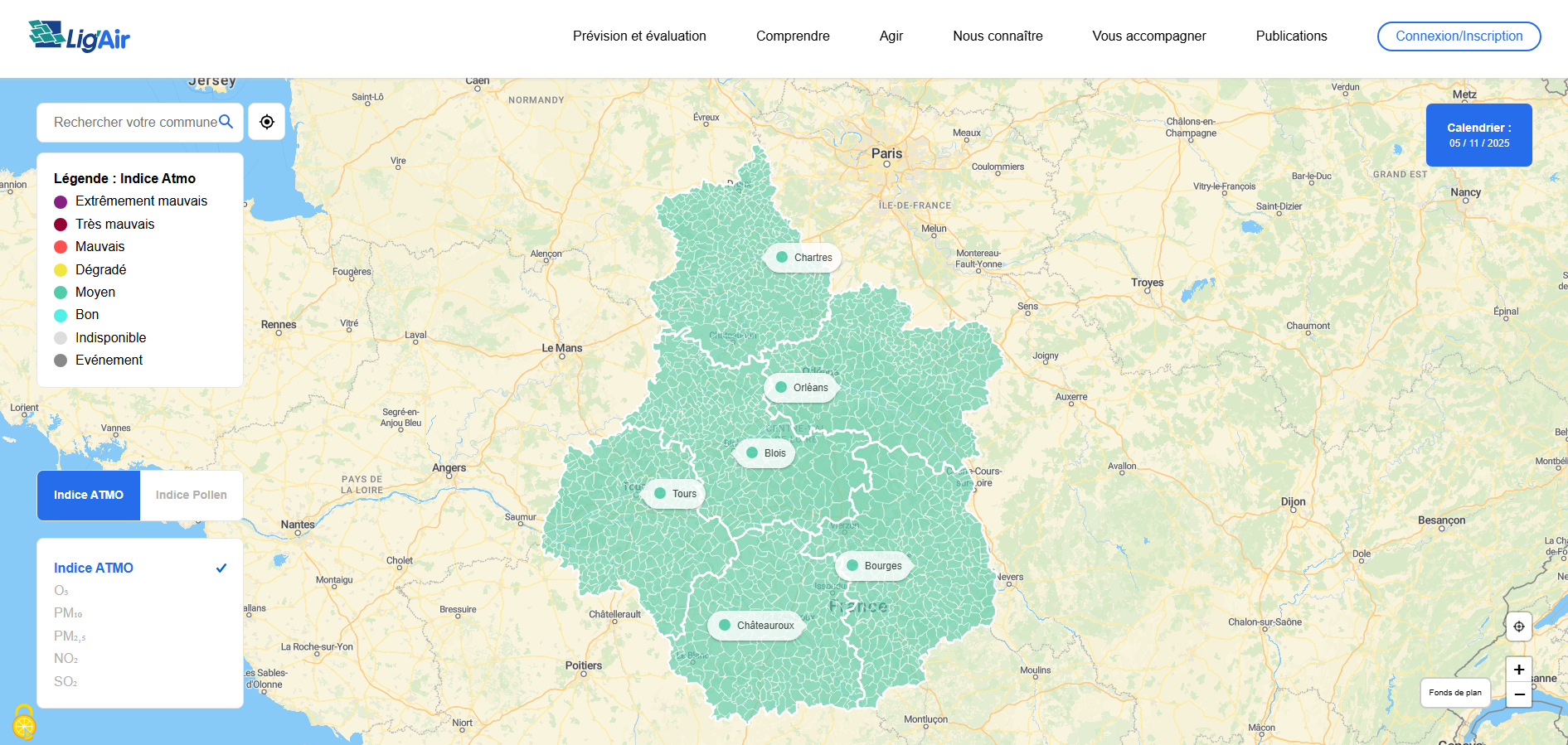
Task: Click the geolocate target icon beside search
Action: point(267,122)
